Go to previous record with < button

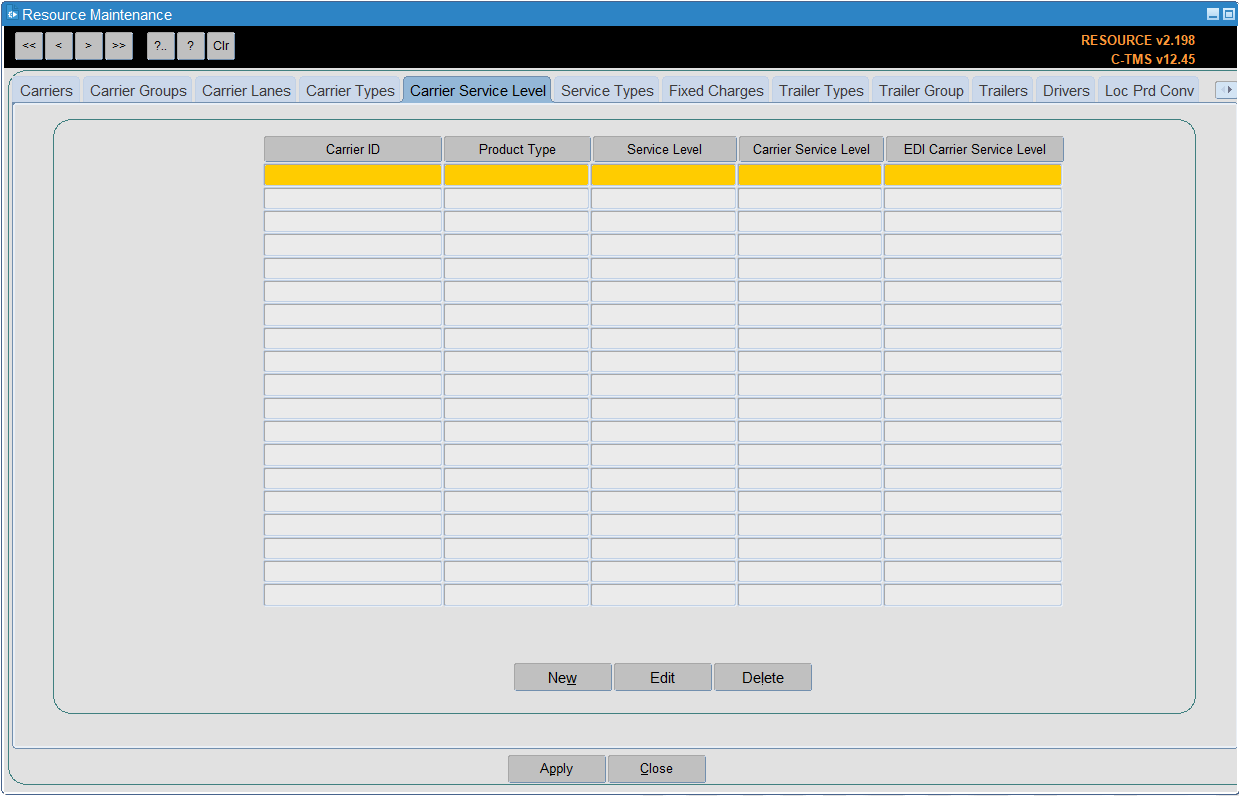click(x=59, y=46)
